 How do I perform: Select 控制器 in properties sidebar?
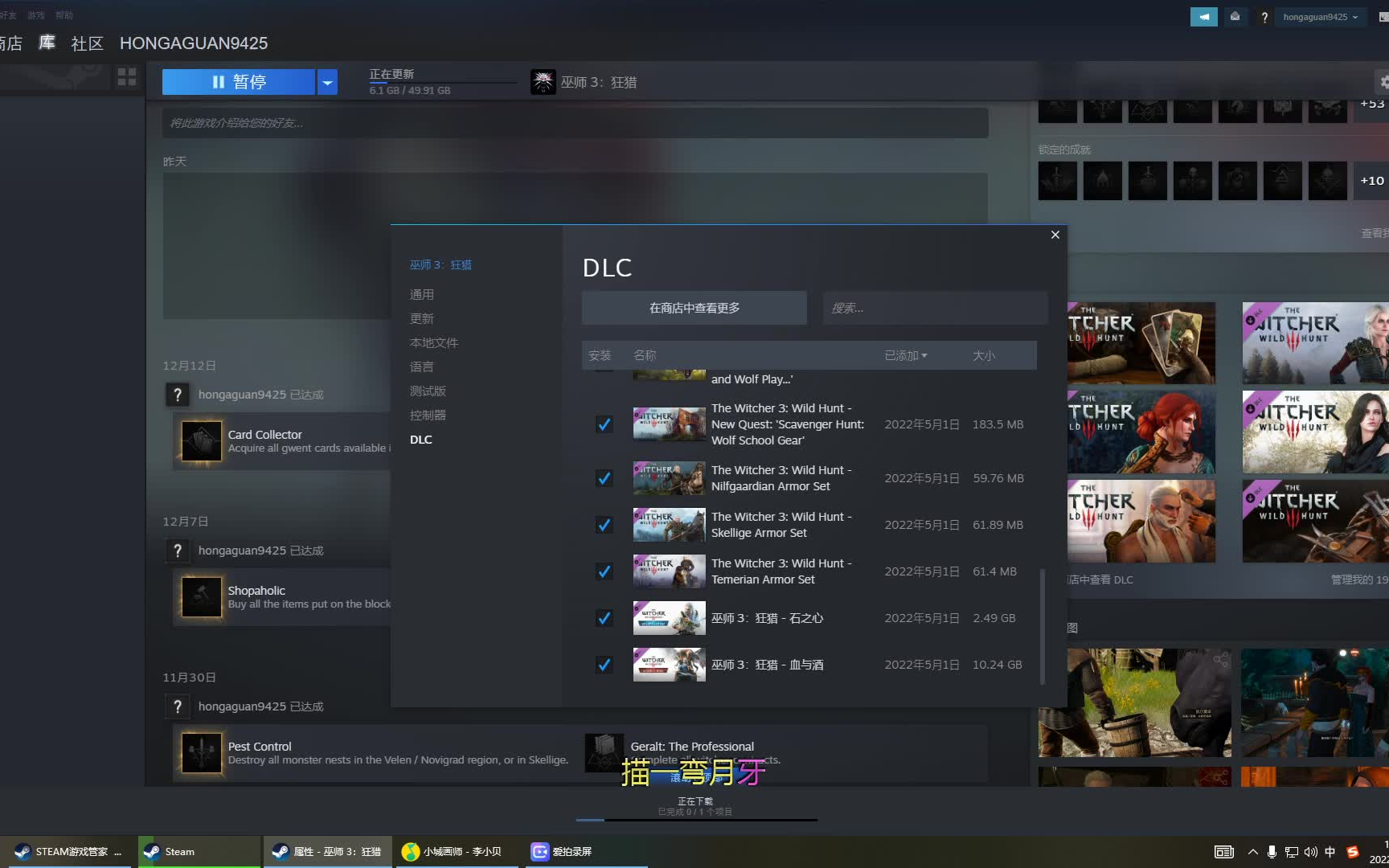(428, 416)
